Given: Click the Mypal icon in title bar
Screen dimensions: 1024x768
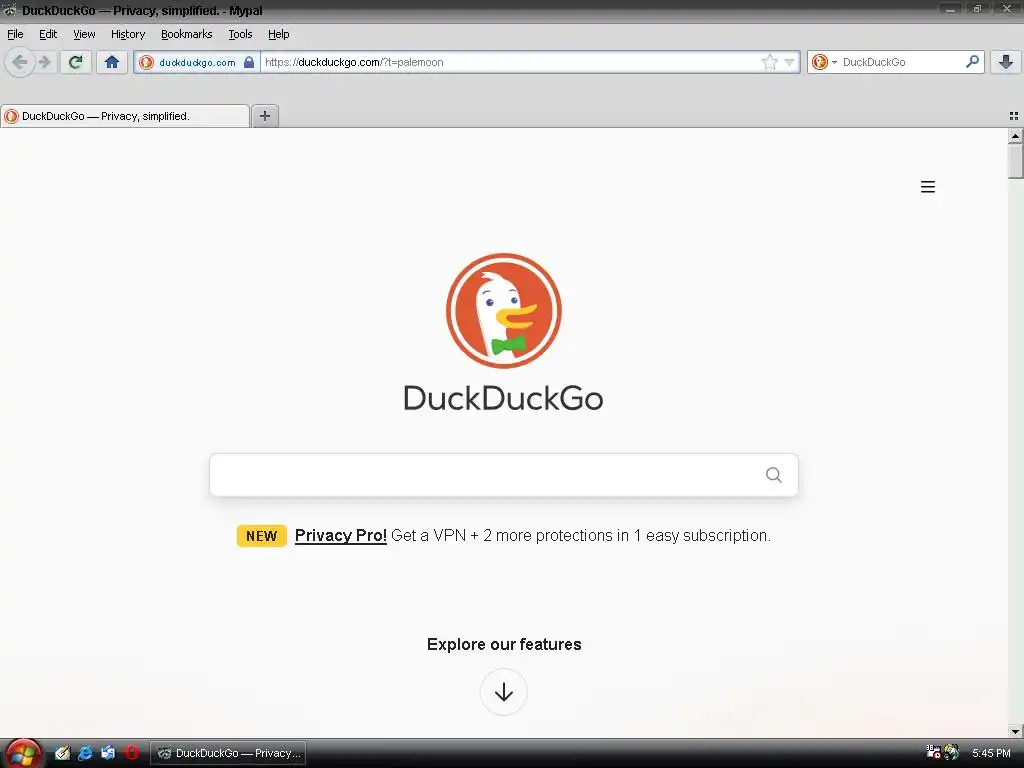Looking at the screenshot, I should click(x=9, y=10).
